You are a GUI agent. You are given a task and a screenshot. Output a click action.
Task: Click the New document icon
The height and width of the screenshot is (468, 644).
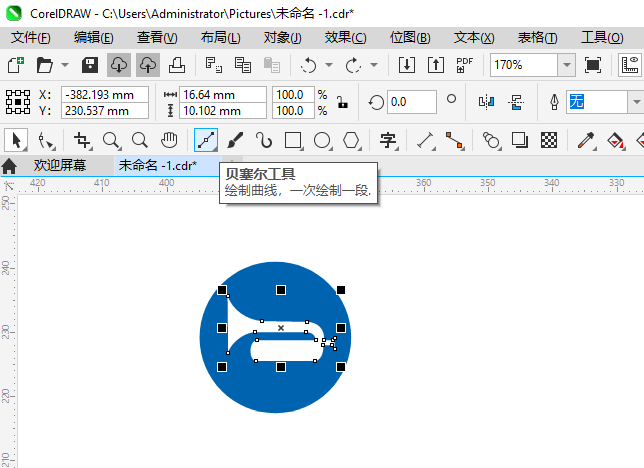(16, 65)
